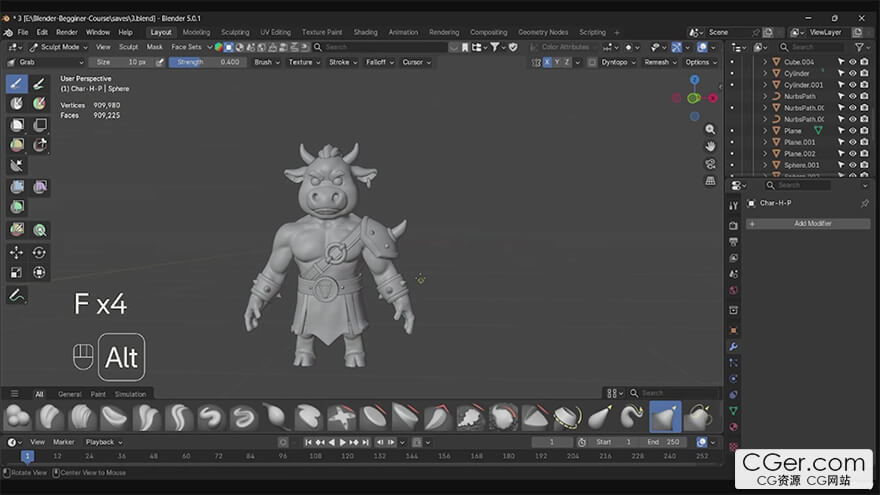Toggle size pressure sensitivity icon
This screenshot has height=495, width=880.
click(160, 62)
